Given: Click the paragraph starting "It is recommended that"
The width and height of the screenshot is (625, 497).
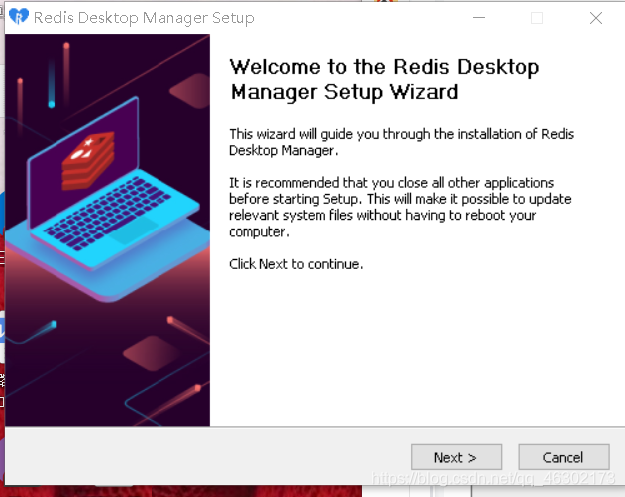Looking at the screenshot, I should coord(400,207).
